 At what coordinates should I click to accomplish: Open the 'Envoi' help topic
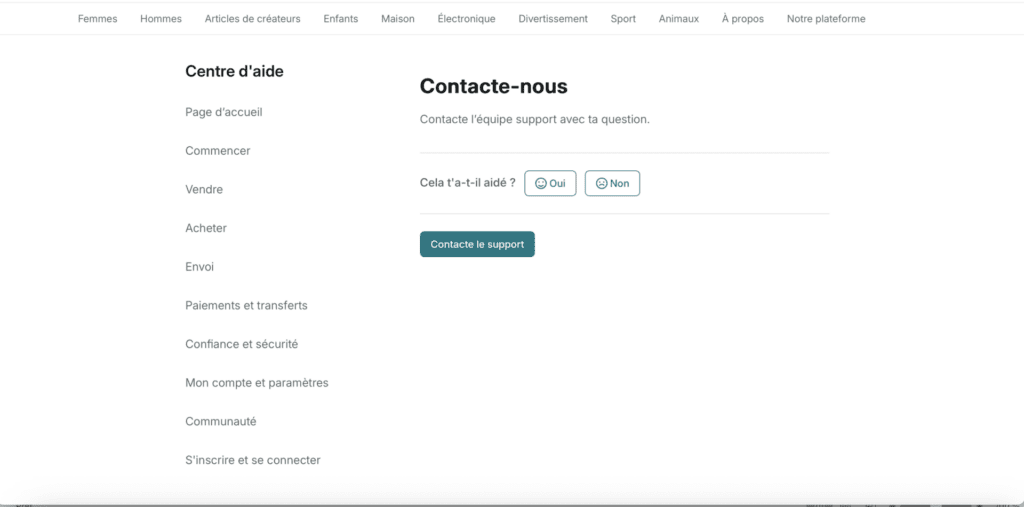point(199,267)
